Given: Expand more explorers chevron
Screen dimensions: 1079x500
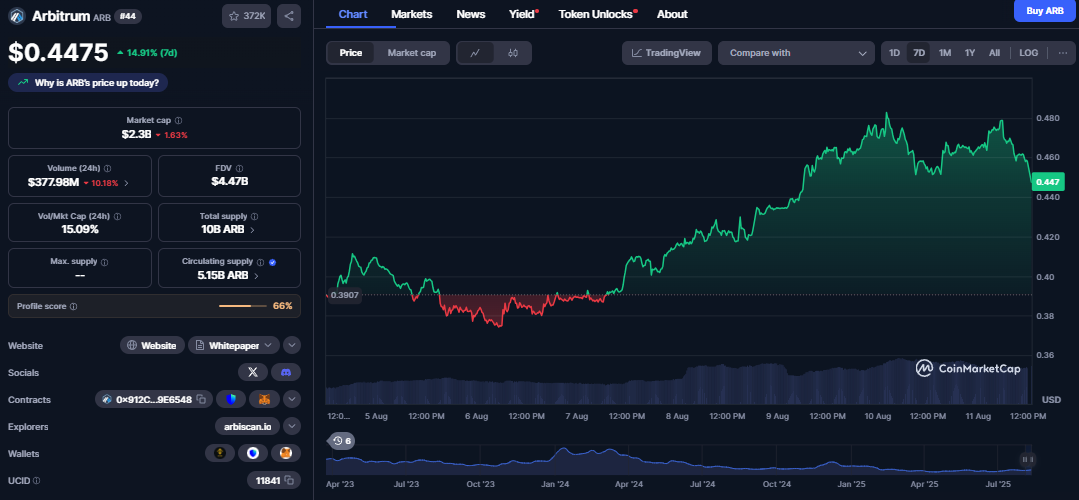Looking at the screenshot, I should 292,426.
